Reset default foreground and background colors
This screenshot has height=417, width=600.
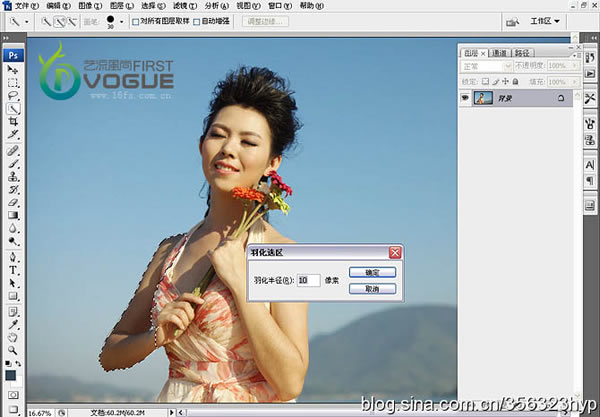[x=8, y=363]
